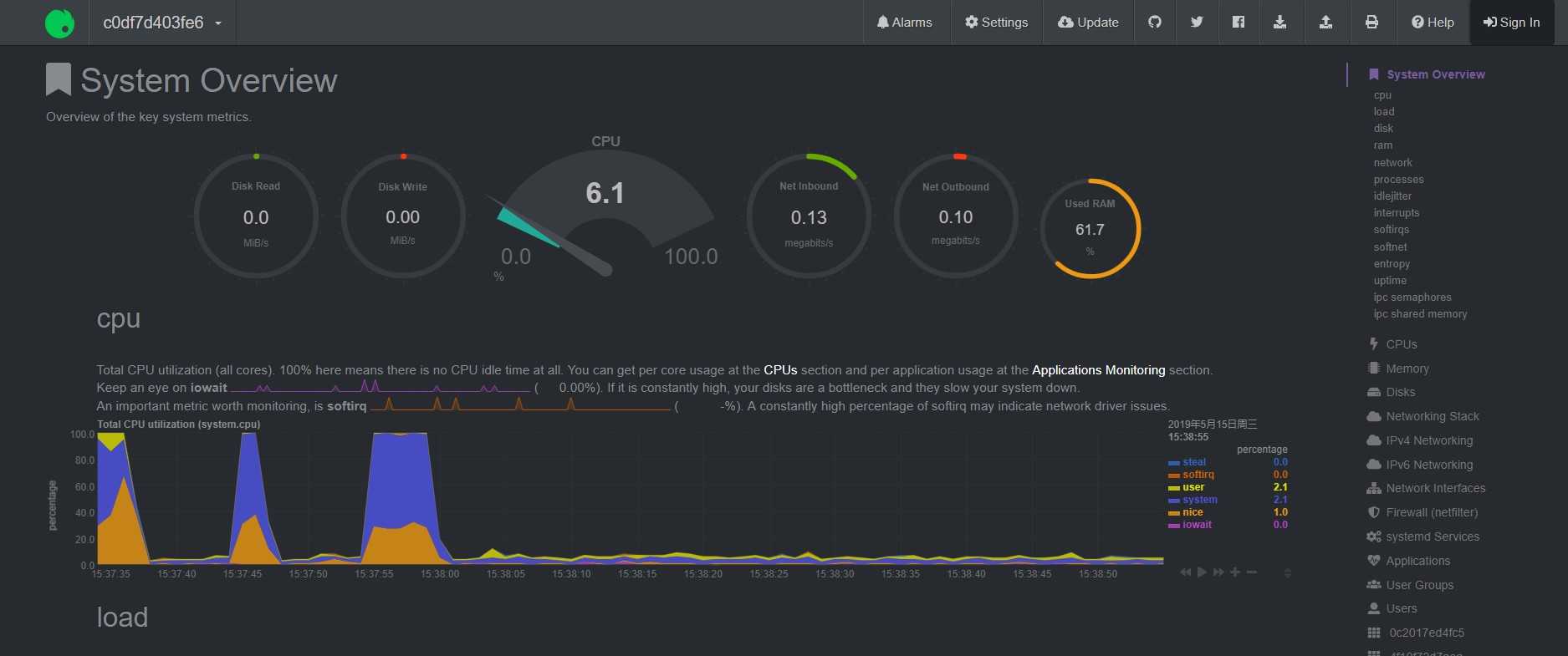Jump to the cpu subsection link

(x=1382, y=95)
